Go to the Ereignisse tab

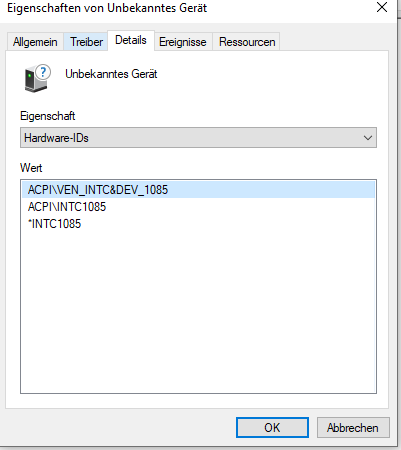(183, 42)
